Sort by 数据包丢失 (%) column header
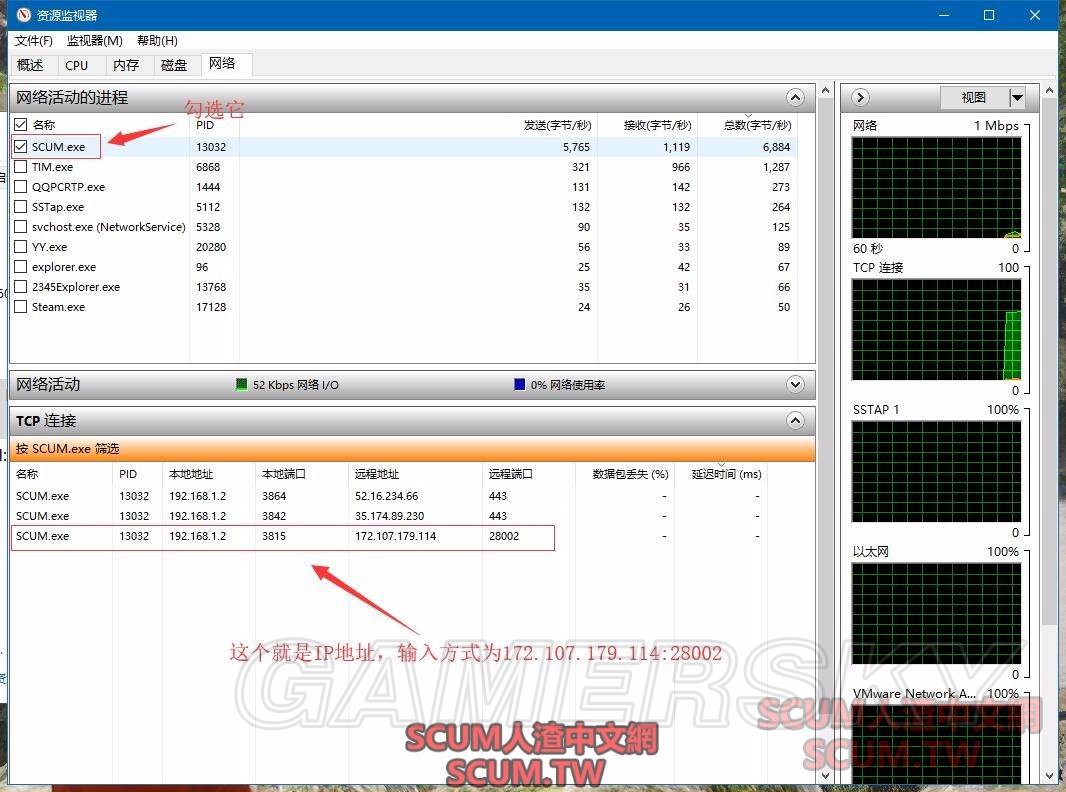 coord(630,475)
